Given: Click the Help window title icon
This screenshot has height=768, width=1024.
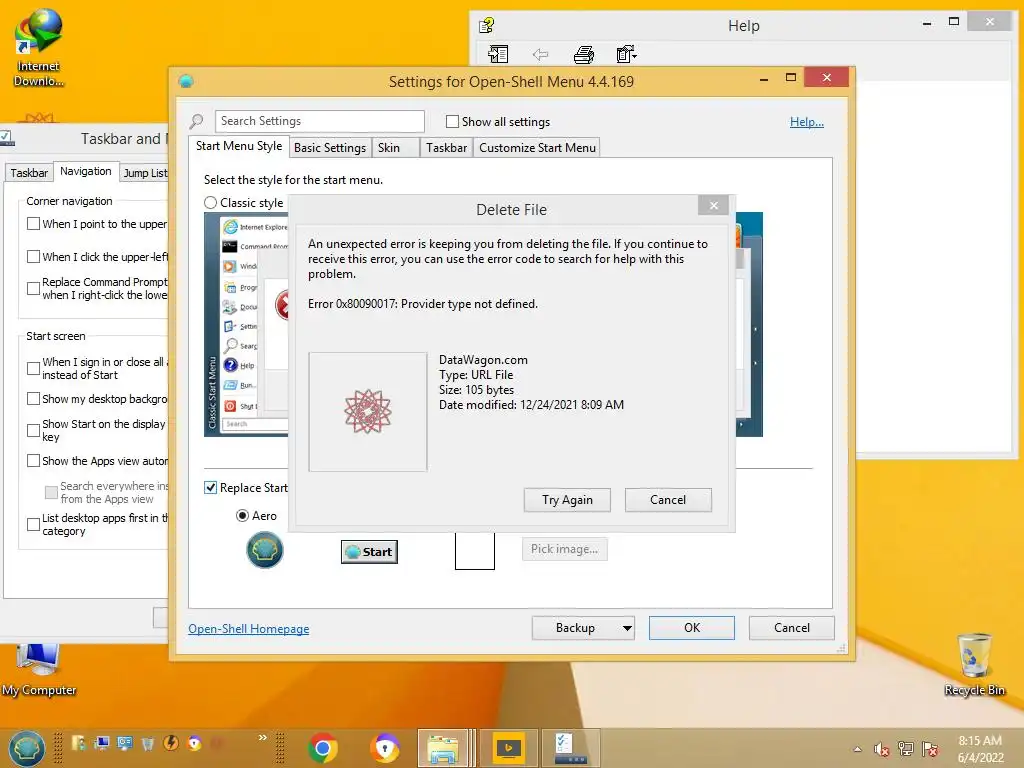Looking at the screenshot, I should (487, 25).
